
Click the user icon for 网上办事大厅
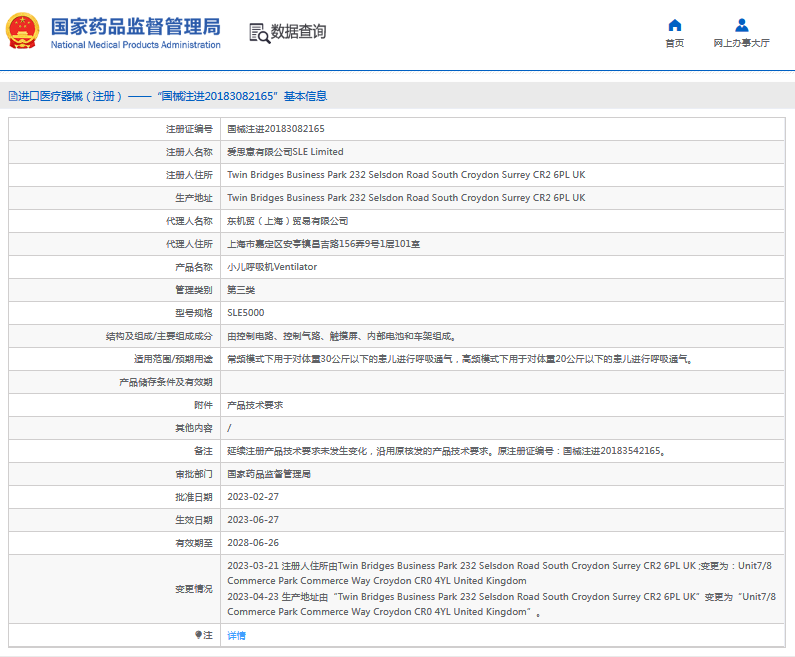741,25
